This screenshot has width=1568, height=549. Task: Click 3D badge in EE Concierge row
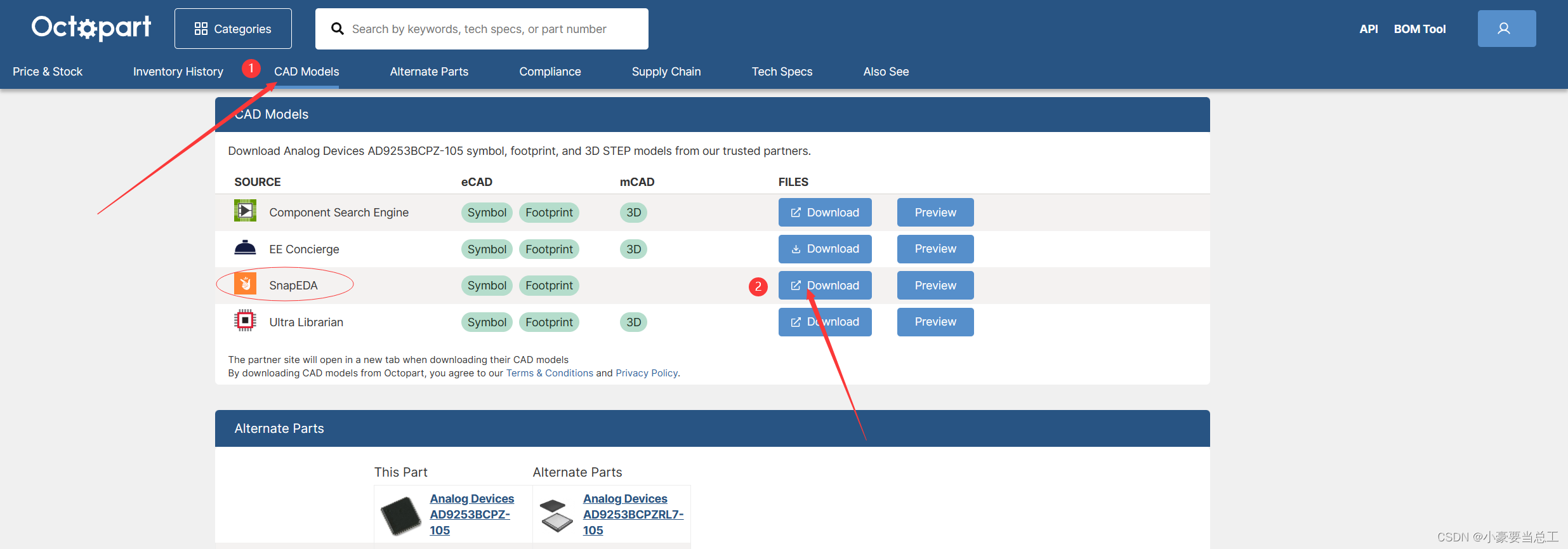click(x=633, y=249)
